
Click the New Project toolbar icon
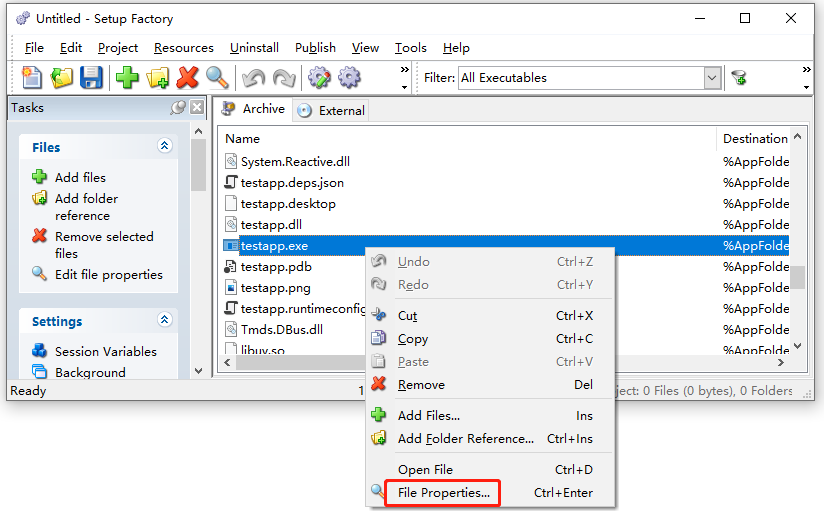coord(32,77)
